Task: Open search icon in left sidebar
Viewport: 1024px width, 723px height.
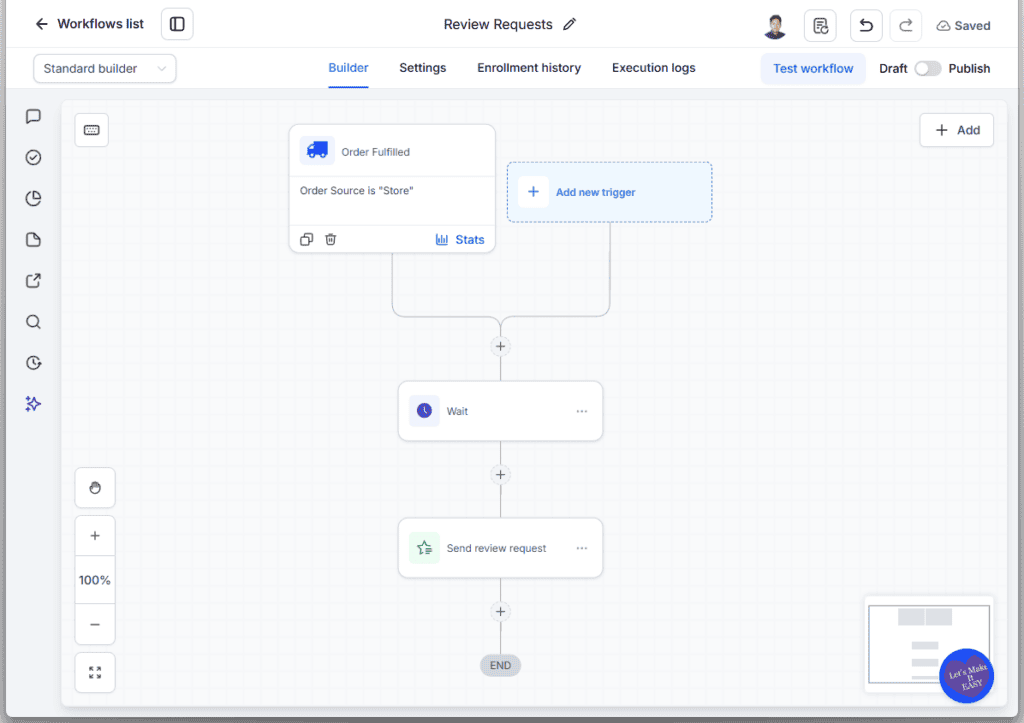Action: pyautogui.click(x=33, y=322)
